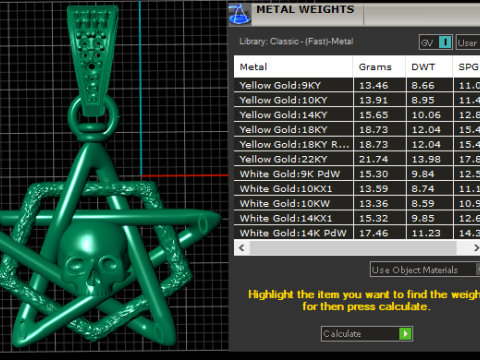Screen dimensions: 480x360
Task: Select the Yellow Gold:14KY row
Action: coord(357,115)
